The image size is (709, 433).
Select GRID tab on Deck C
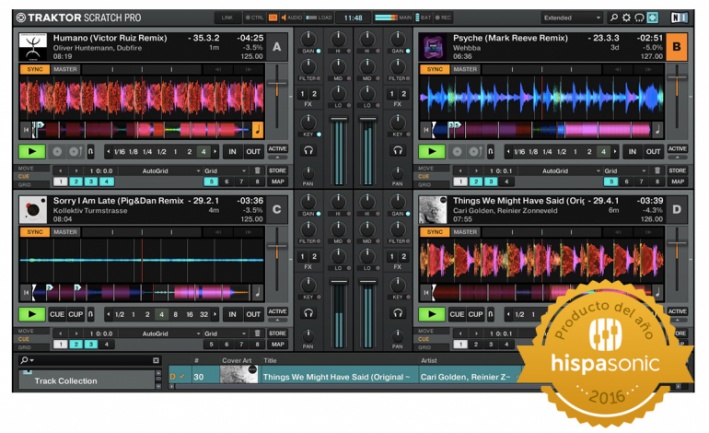(x=24, y=347)
